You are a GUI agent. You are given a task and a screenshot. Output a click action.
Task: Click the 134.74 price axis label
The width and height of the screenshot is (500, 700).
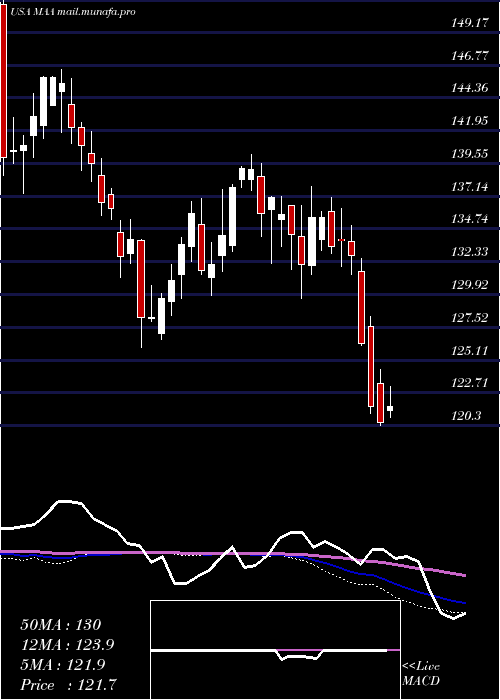point(470,220)
